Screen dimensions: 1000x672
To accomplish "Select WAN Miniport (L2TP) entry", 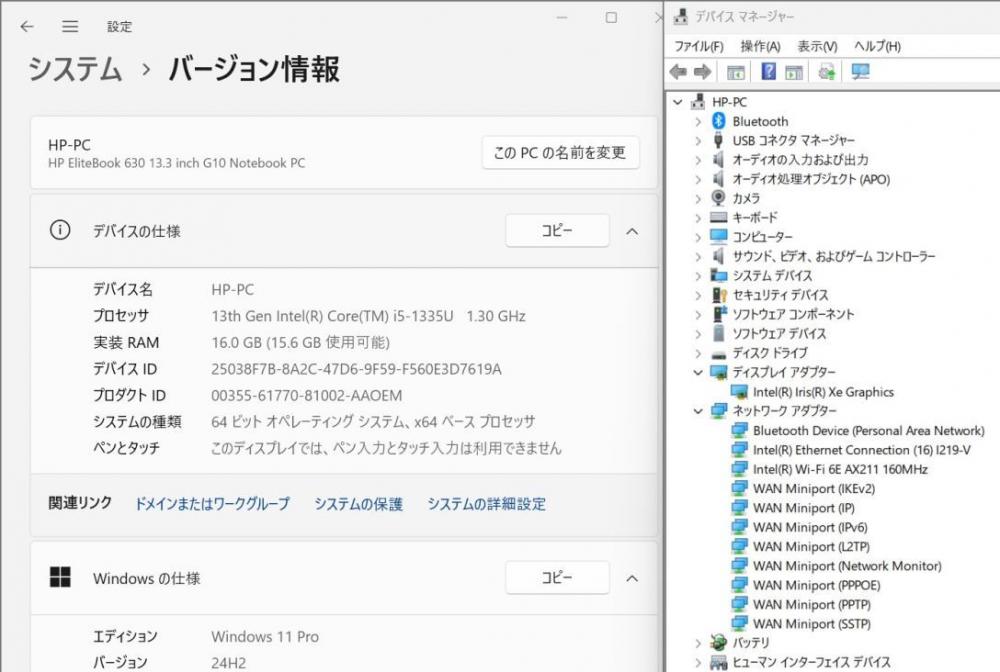I will (x=811, y=546).
